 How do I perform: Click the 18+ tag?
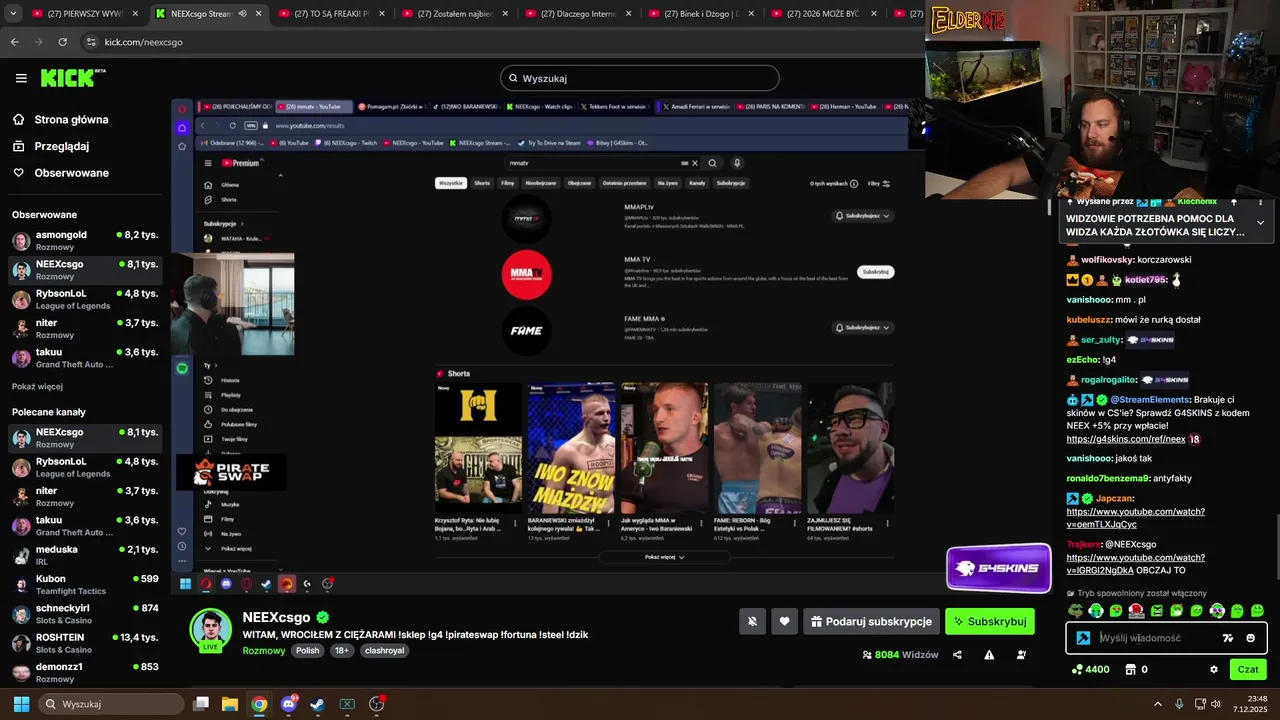(341, 650)
